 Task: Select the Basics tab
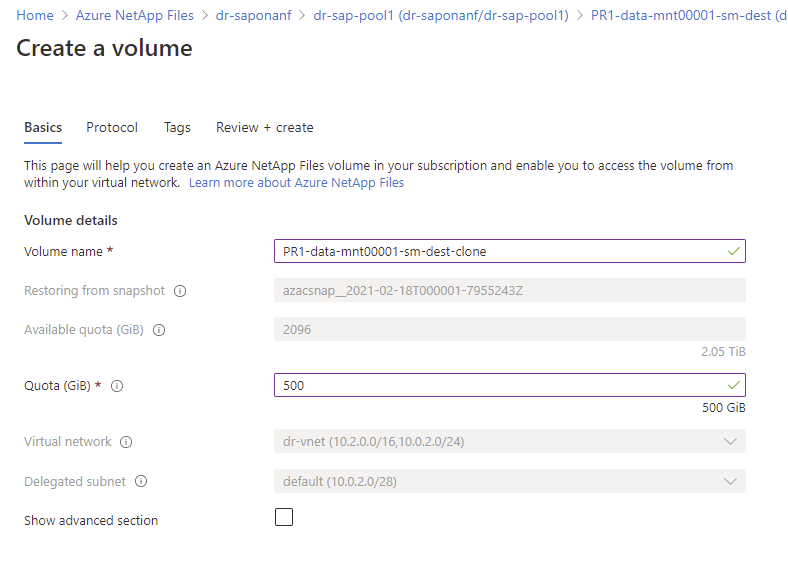(43, 128)
